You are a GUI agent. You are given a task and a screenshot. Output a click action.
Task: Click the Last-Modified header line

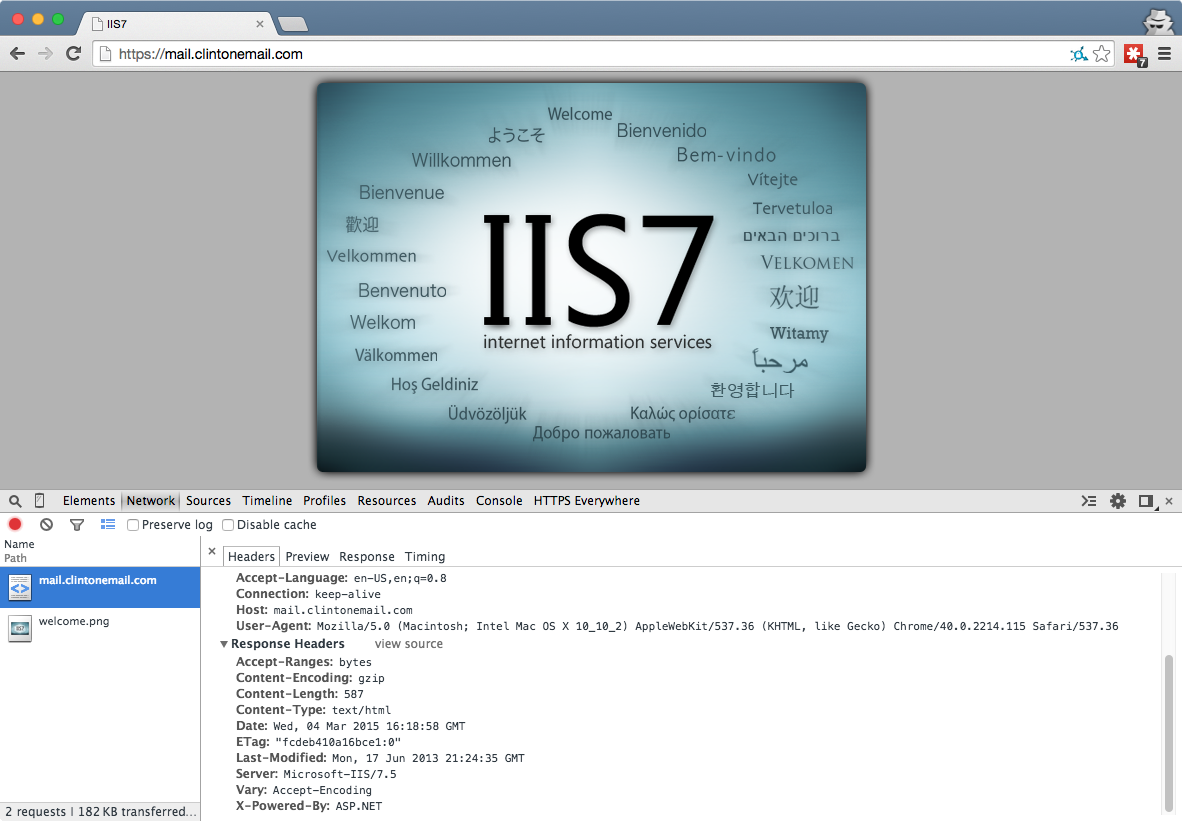[x=380, y=758]
